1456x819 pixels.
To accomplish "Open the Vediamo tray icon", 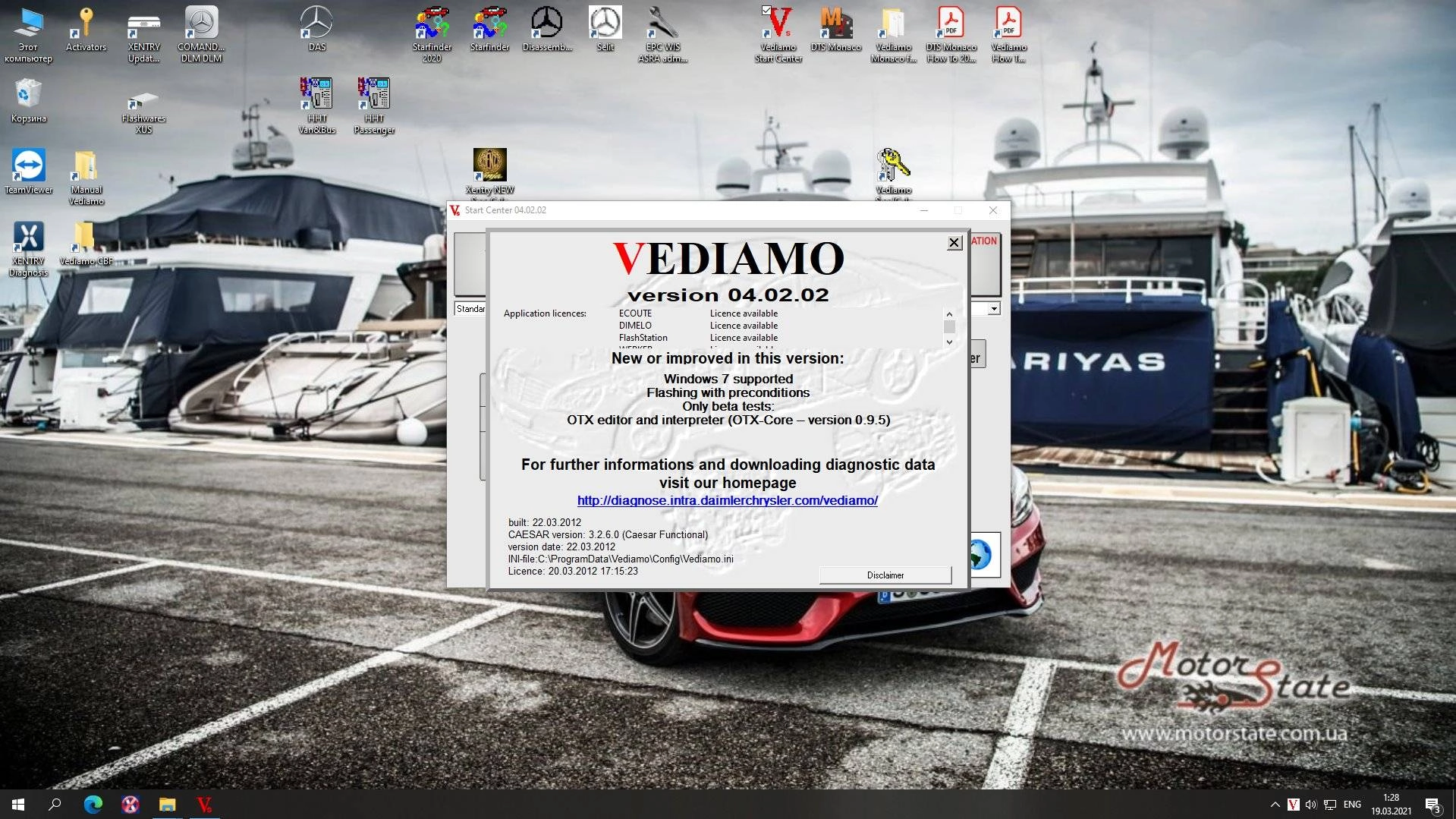I will pyautogui.click(x=1293, y=805).
